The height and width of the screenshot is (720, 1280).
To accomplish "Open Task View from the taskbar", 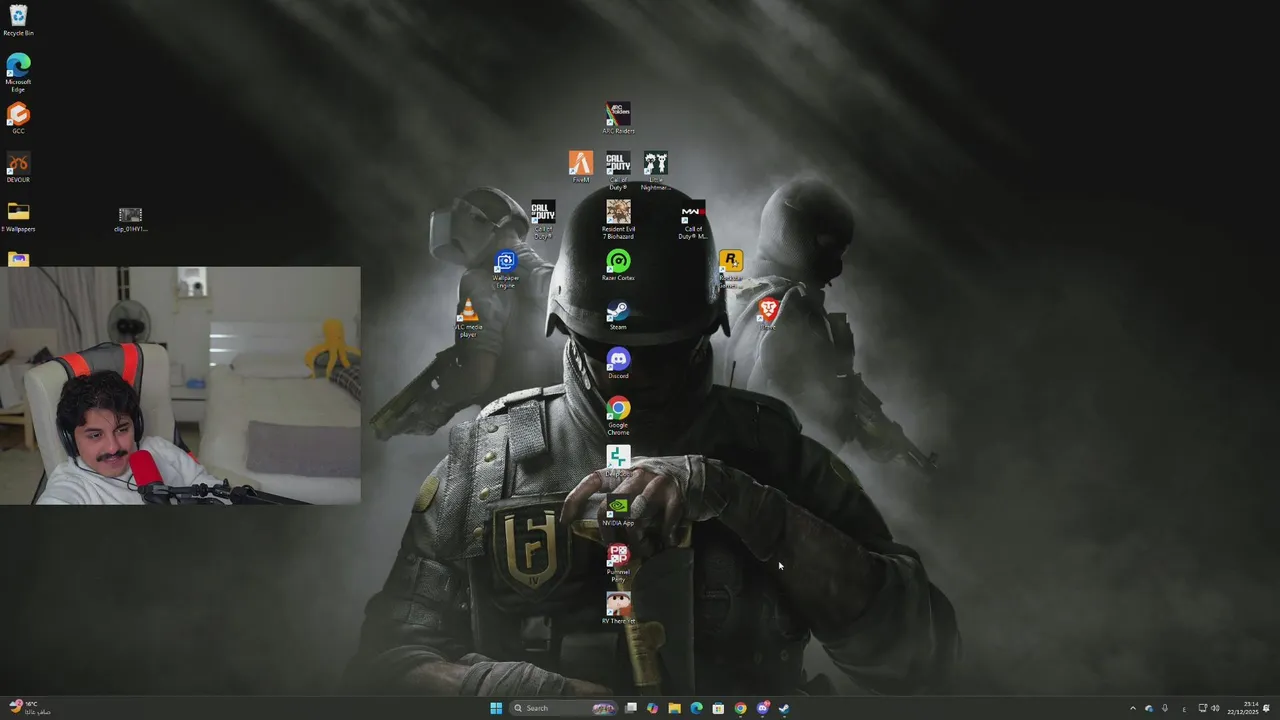I will click(x=631, y=708).
